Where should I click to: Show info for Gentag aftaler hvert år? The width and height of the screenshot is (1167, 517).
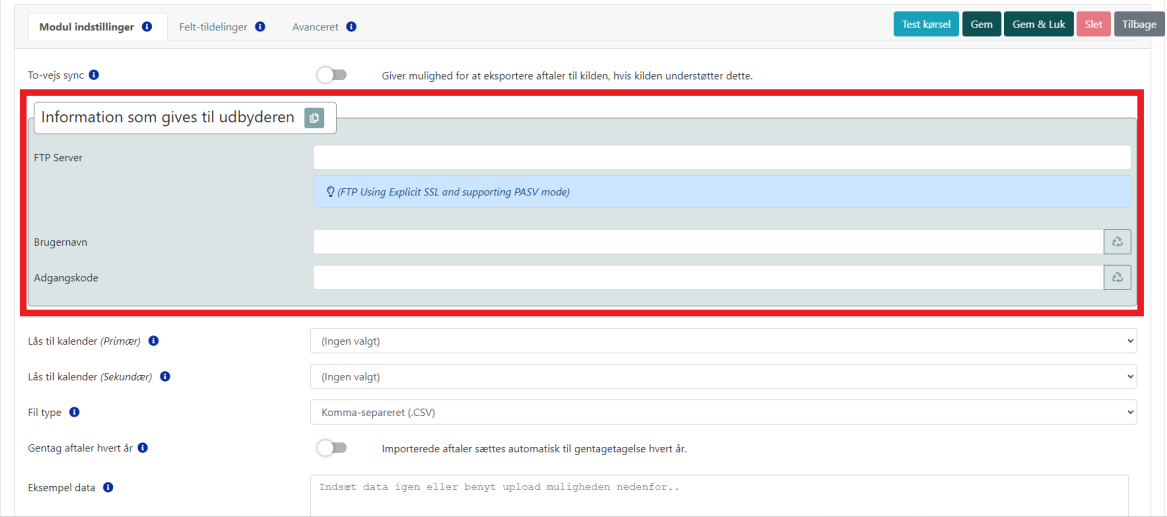143,448
